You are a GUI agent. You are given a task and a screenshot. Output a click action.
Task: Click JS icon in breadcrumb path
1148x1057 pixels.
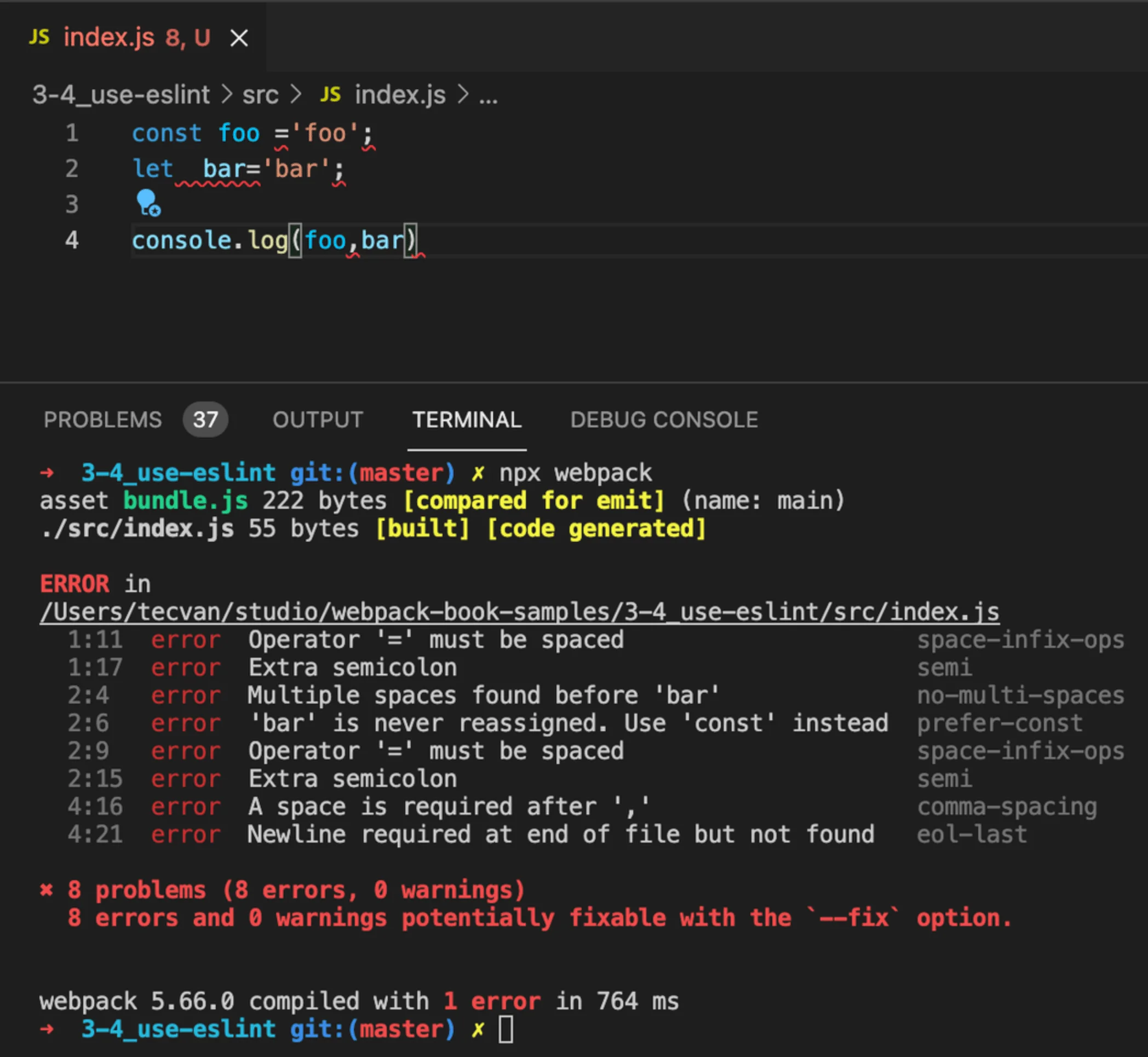pos(330,94)
